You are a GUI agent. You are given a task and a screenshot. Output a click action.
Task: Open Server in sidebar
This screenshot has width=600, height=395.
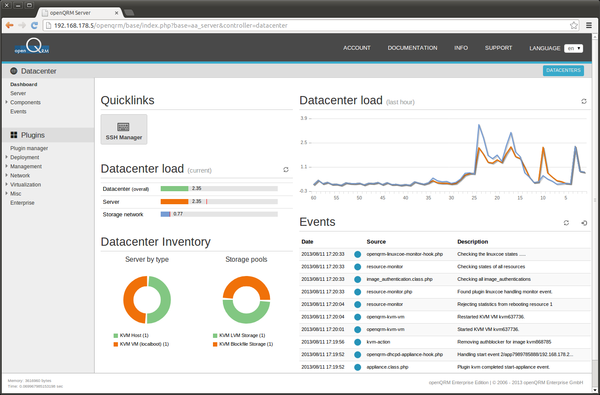tap(18, 93)
